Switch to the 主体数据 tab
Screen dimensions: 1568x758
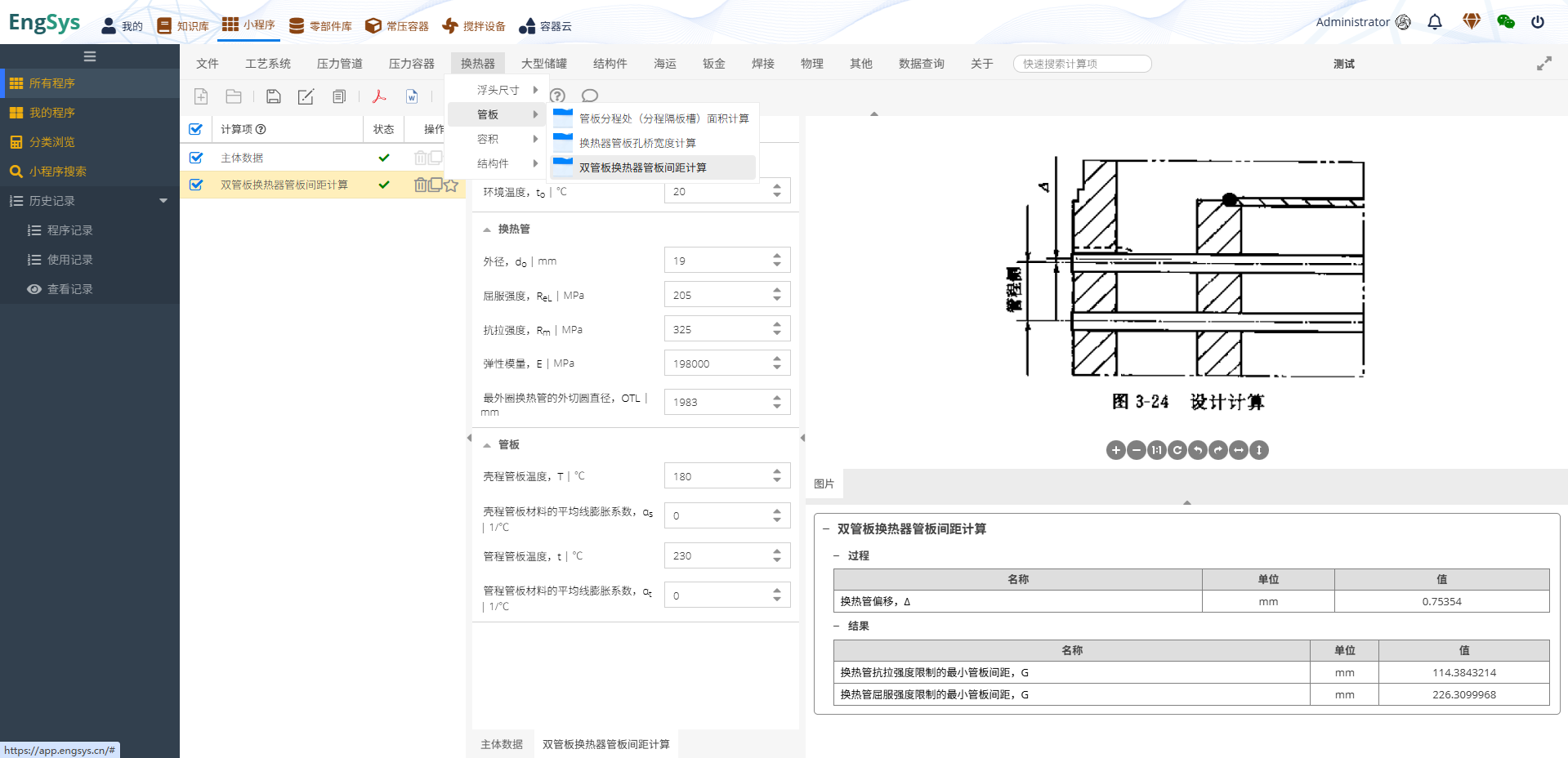pyautogui.click(x=500, y=744)
